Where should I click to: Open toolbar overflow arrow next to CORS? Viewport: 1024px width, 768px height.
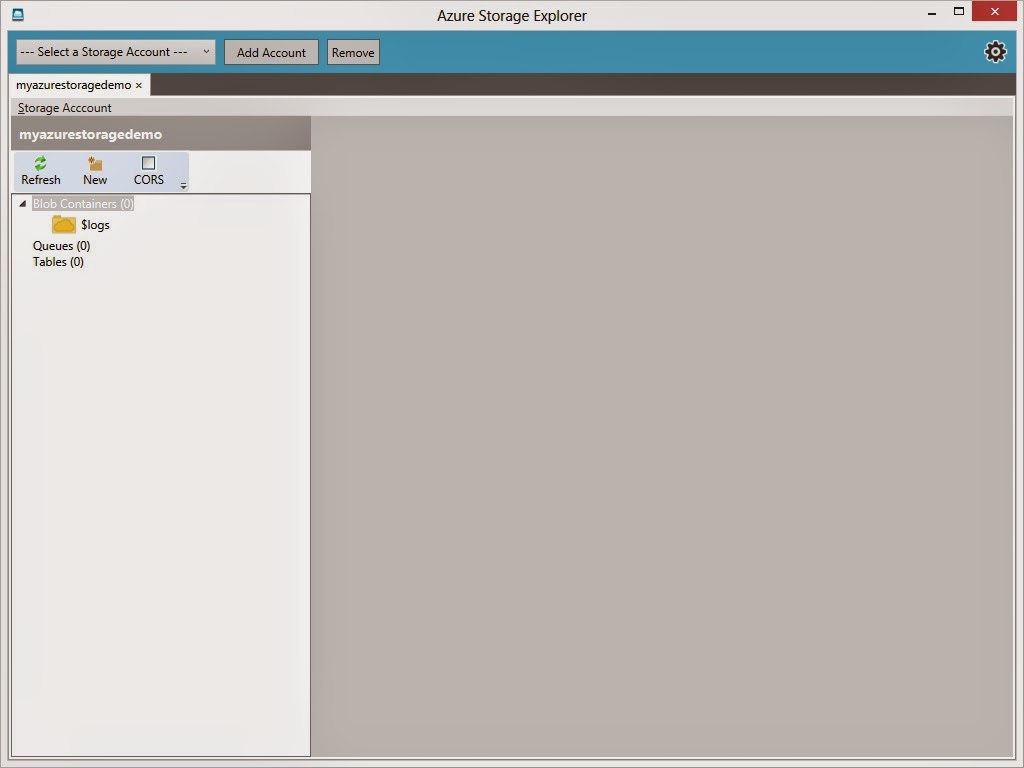(x=184, y=186)
